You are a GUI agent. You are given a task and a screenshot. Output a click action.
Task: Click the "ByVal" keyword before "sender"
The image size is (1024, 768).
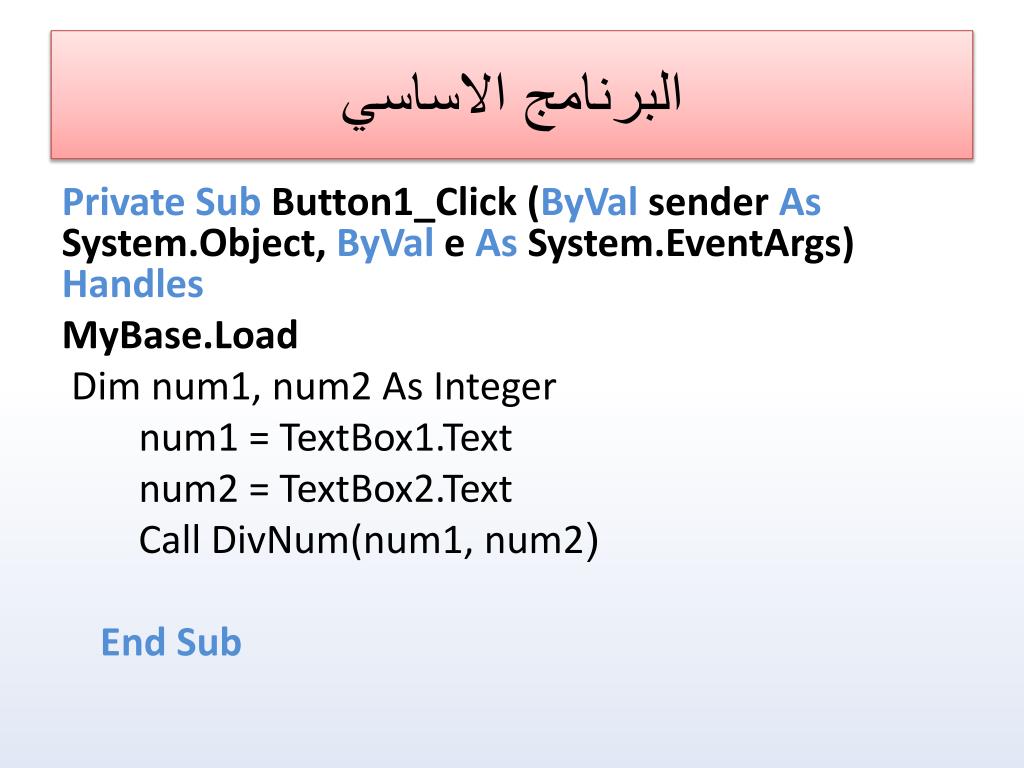[589, 203]
